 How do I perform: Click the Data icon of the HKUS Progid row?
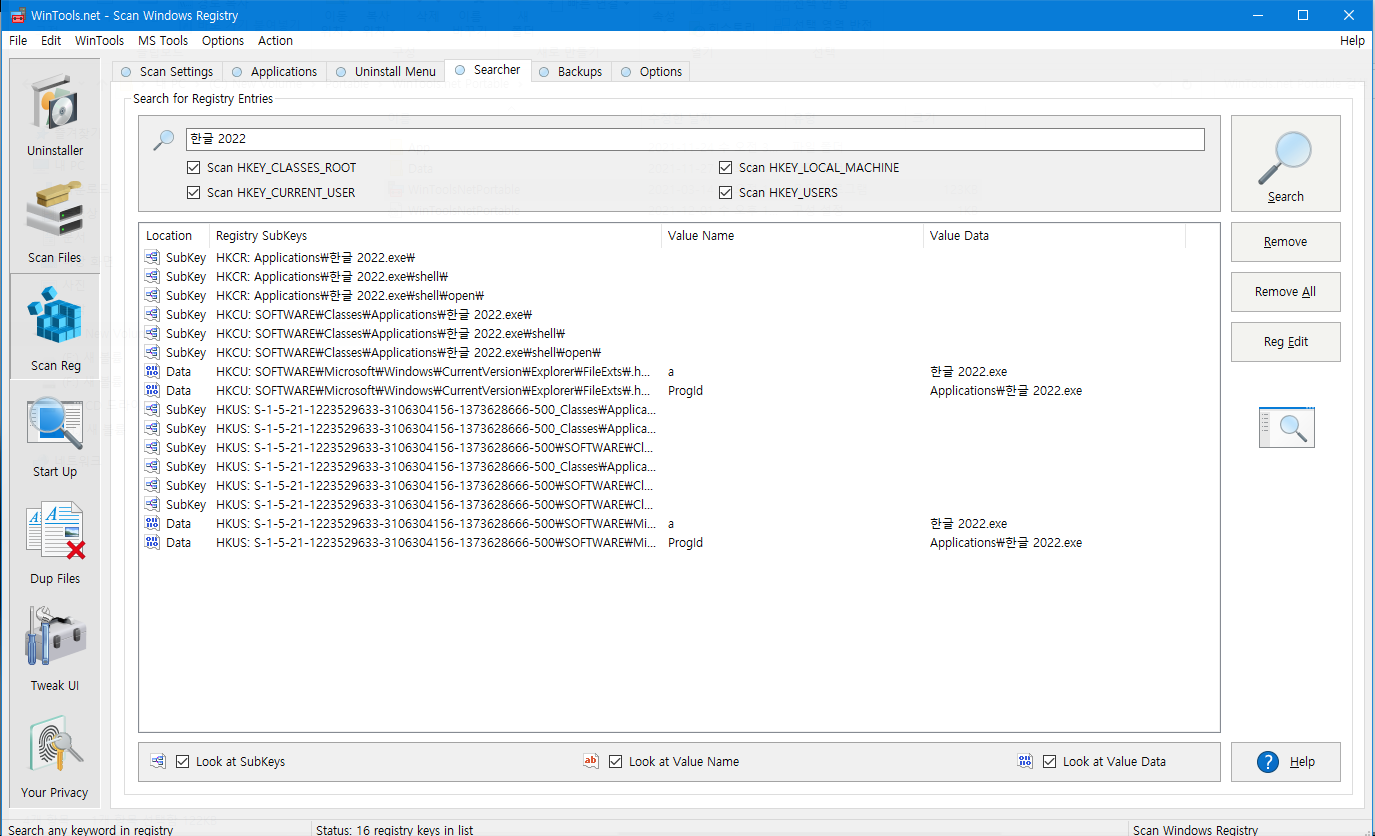pos(153,542)
